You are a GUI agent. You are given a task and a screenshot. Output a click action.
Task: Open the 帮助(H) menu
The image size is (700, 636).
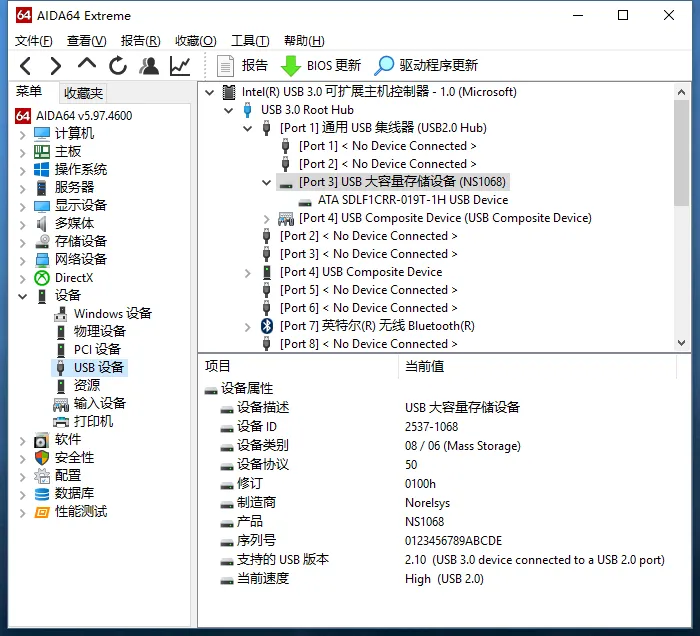pyautogui.click(x=304, y=41)
